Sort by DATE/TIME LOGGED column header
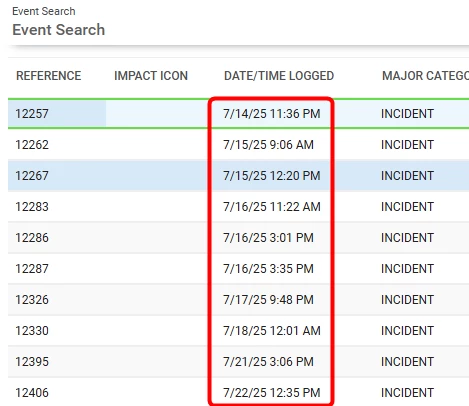469x406 pixels. [279, 76]
